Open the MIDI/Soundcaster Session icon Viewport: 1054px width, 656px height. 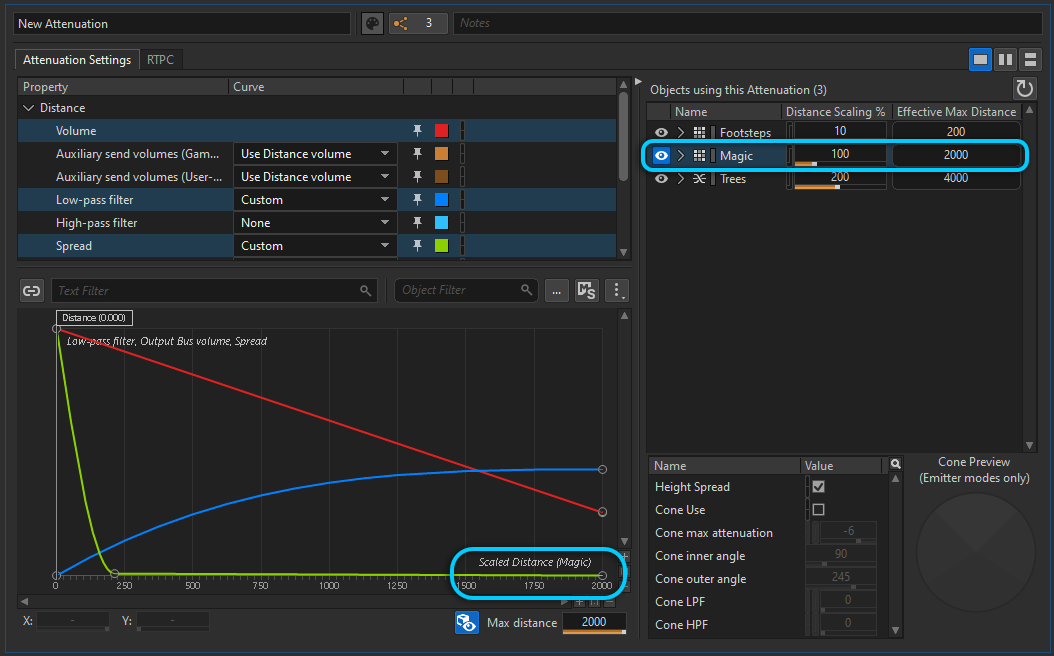(587, 289)
